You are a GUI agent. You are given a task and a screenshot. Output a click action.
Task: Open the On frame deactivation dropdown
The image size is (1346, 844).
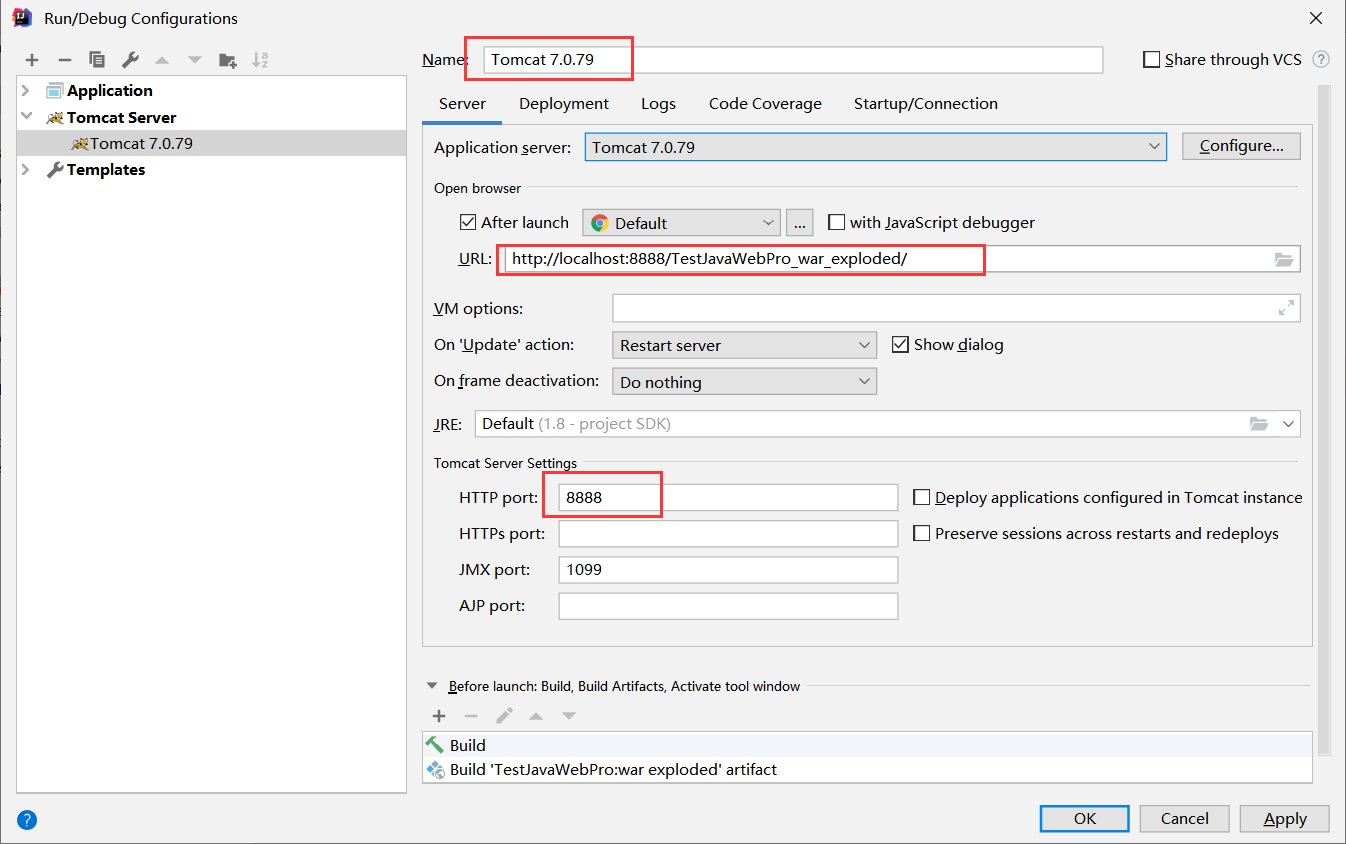[x=743, y=382]
